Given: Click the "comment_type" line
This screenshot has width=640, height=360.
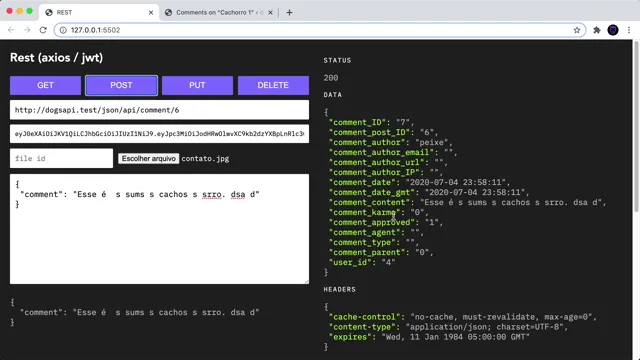Looking at the screenshot, I should tap(374, 242).
